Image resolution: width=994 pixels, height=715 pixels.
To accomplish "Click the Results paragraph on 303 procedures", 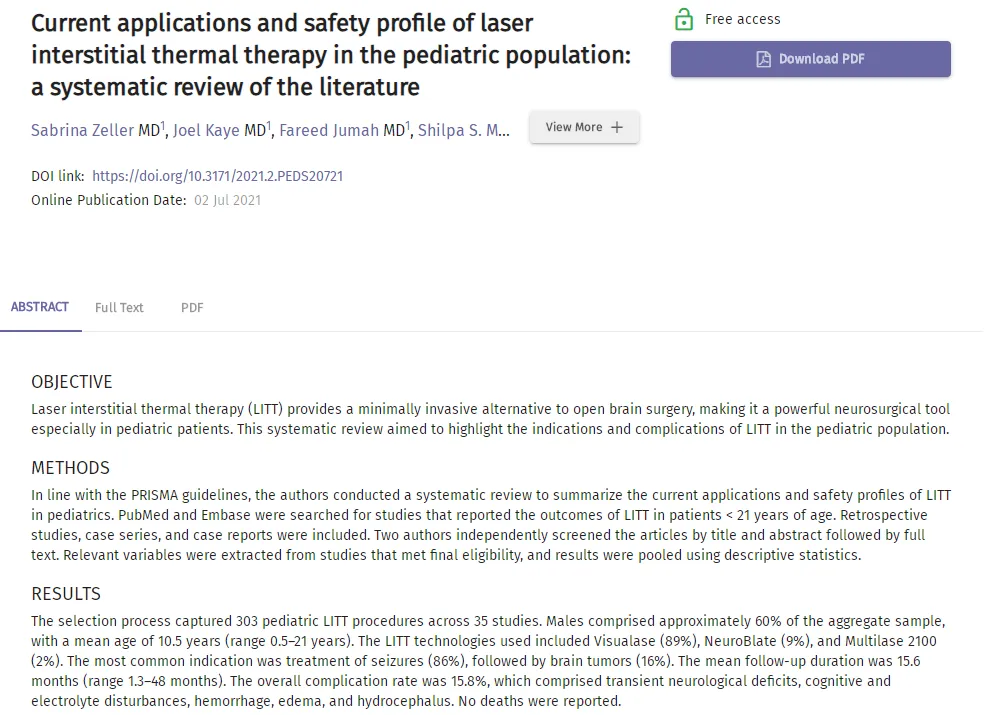I will pyautogui.click(x=490, y=661).
